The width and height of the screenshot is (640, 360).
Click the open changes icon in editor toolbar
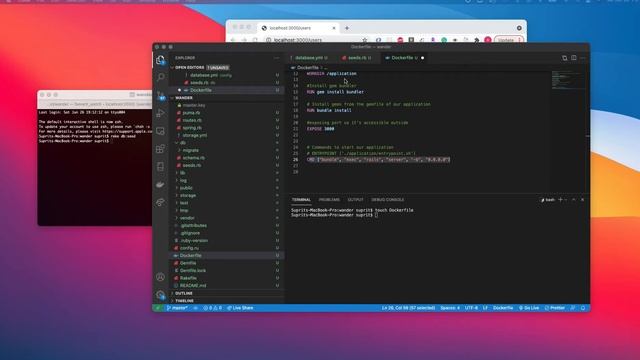point(564,58)
